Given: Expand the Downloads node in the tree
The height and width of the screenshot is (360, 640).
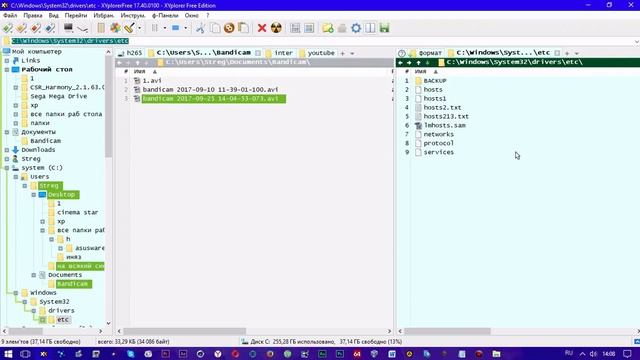Looking at the screenshot, I should pyautogui.click(x=7, y=150).
